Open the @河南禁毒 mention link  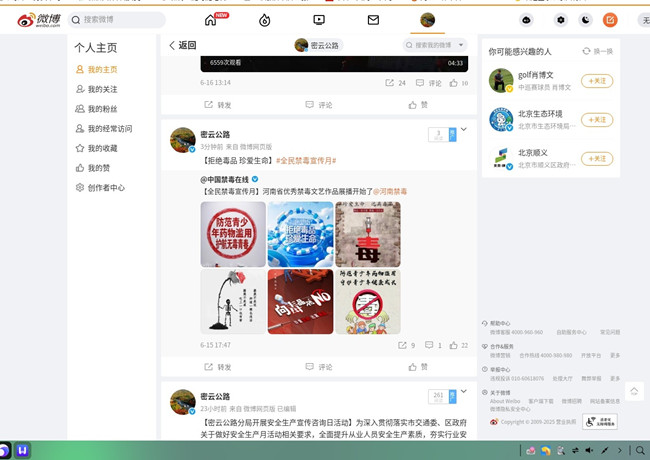390,191
